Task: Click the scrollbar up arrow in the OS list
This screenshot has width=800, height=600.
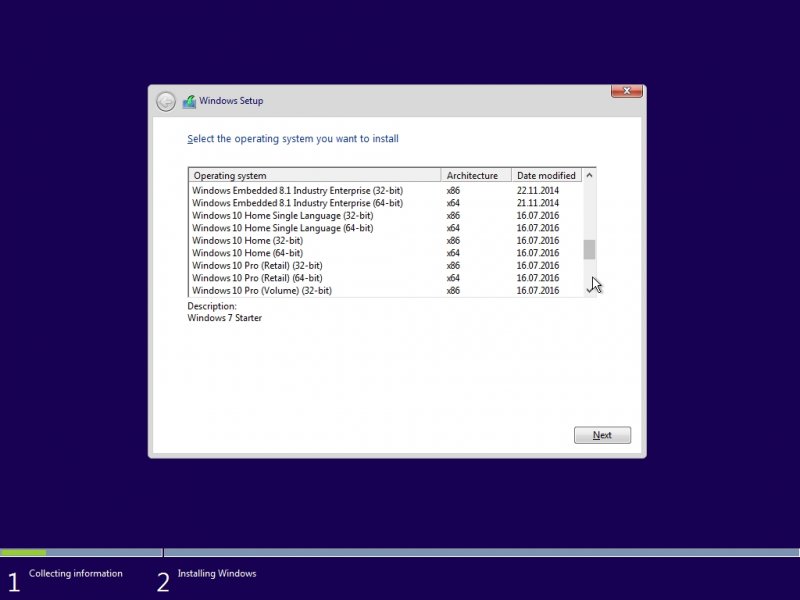Action: (589, 176)
